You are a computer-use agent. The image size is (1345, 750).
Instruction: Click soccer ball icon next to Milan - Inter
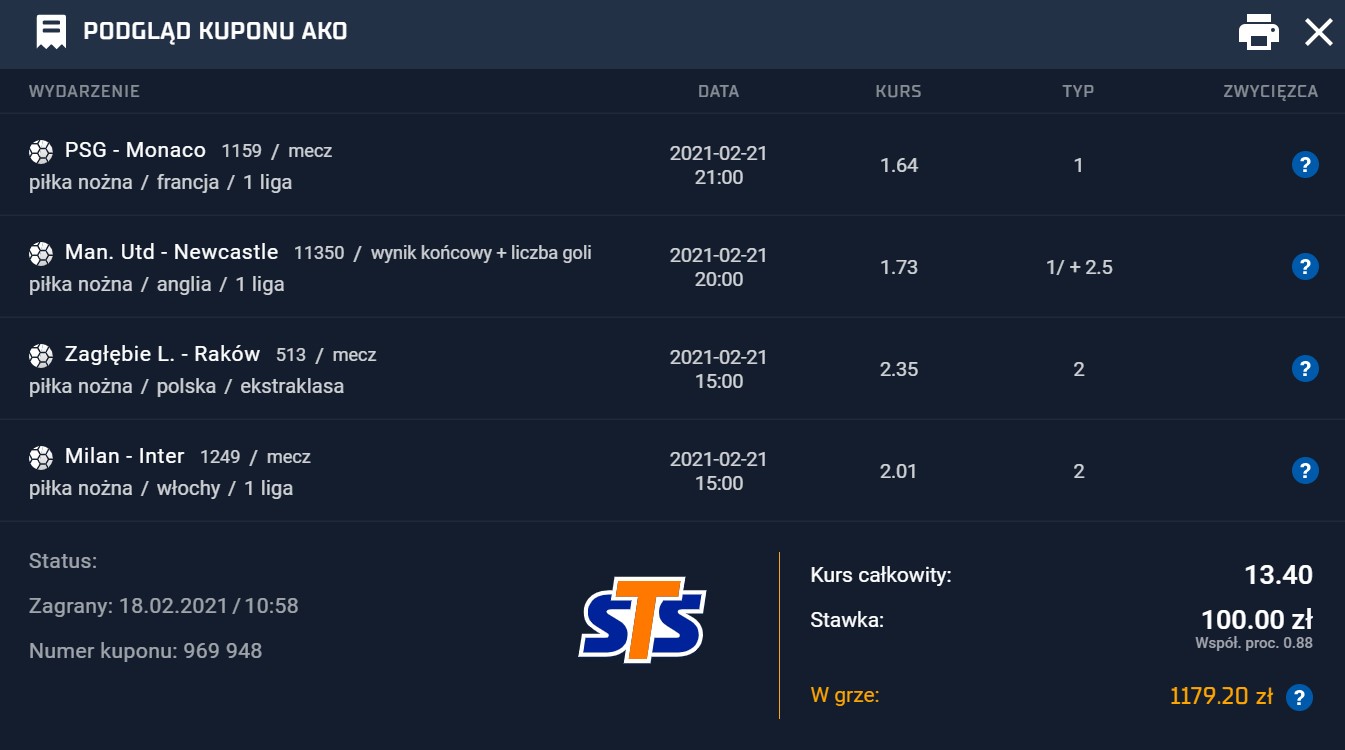pyautogui.click(x=41, y=458)
